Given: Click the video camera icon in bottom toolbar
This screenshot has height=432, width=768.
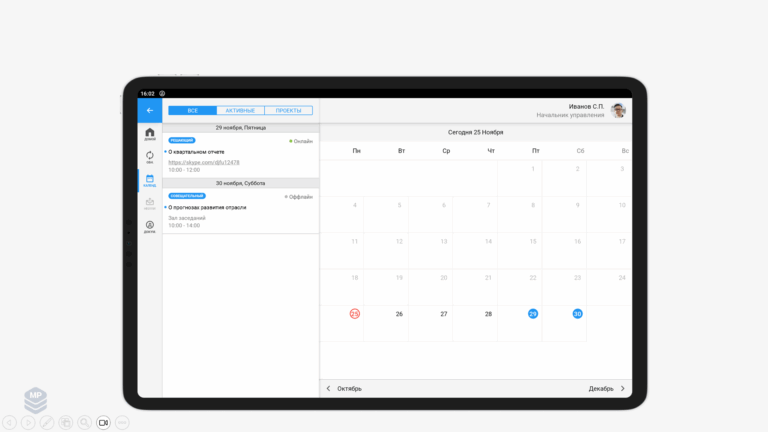Looking at the screenshot, I should 103,423.
